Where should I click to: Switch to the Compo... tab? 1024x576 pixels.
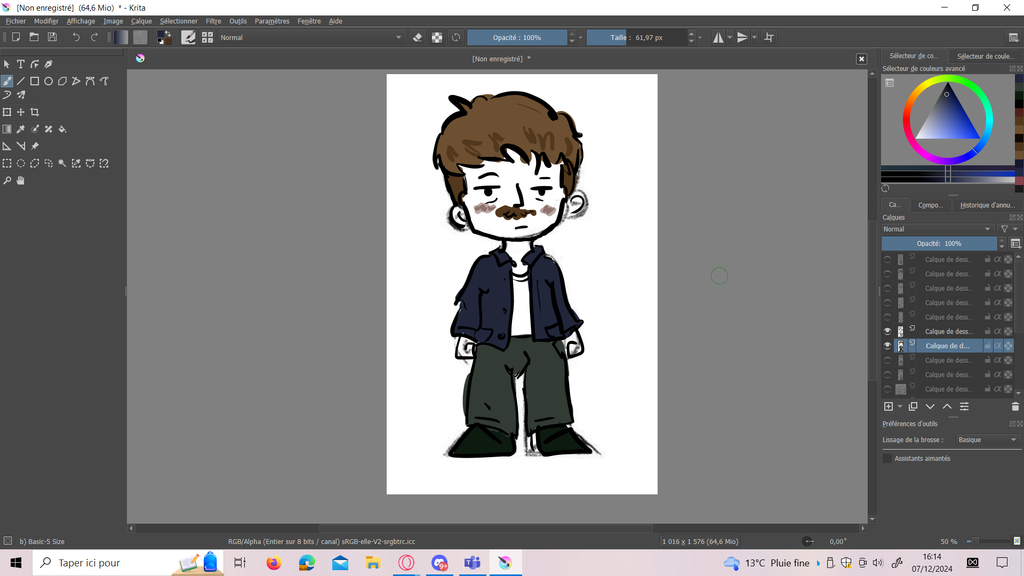click(x=930, y=205)
